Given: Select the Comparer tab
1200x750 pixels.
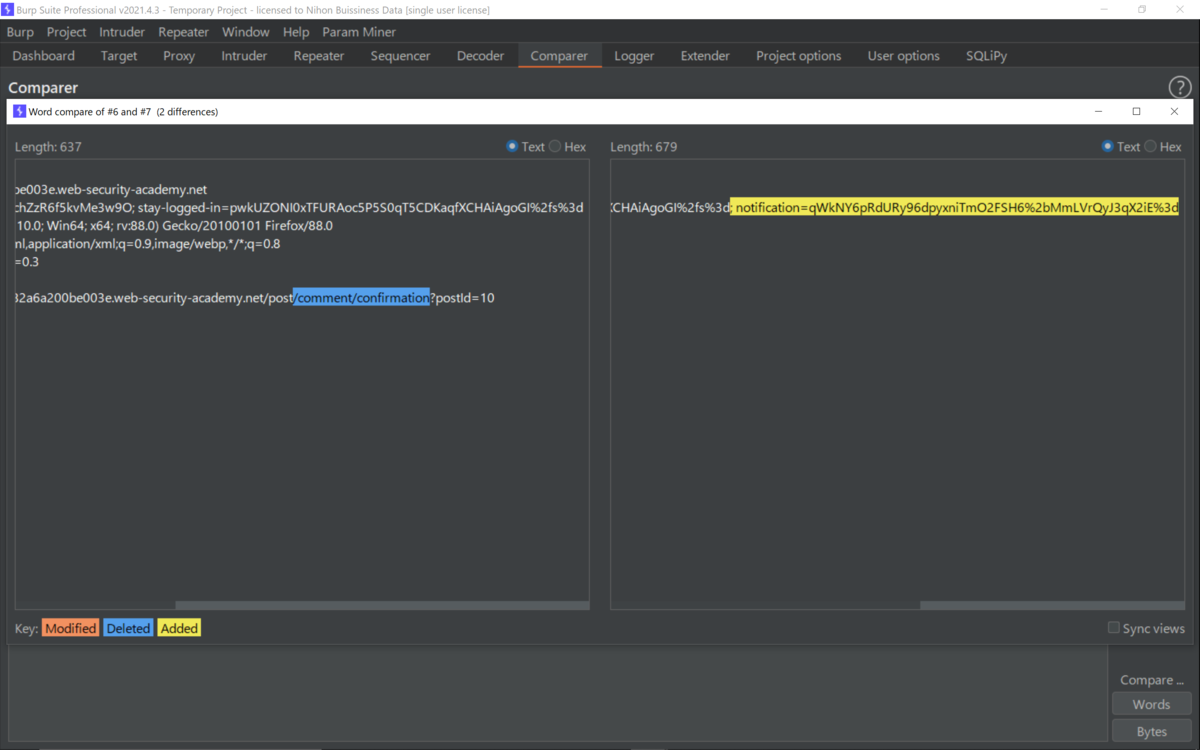Looking at the screenshot, I should click(559, 56).
